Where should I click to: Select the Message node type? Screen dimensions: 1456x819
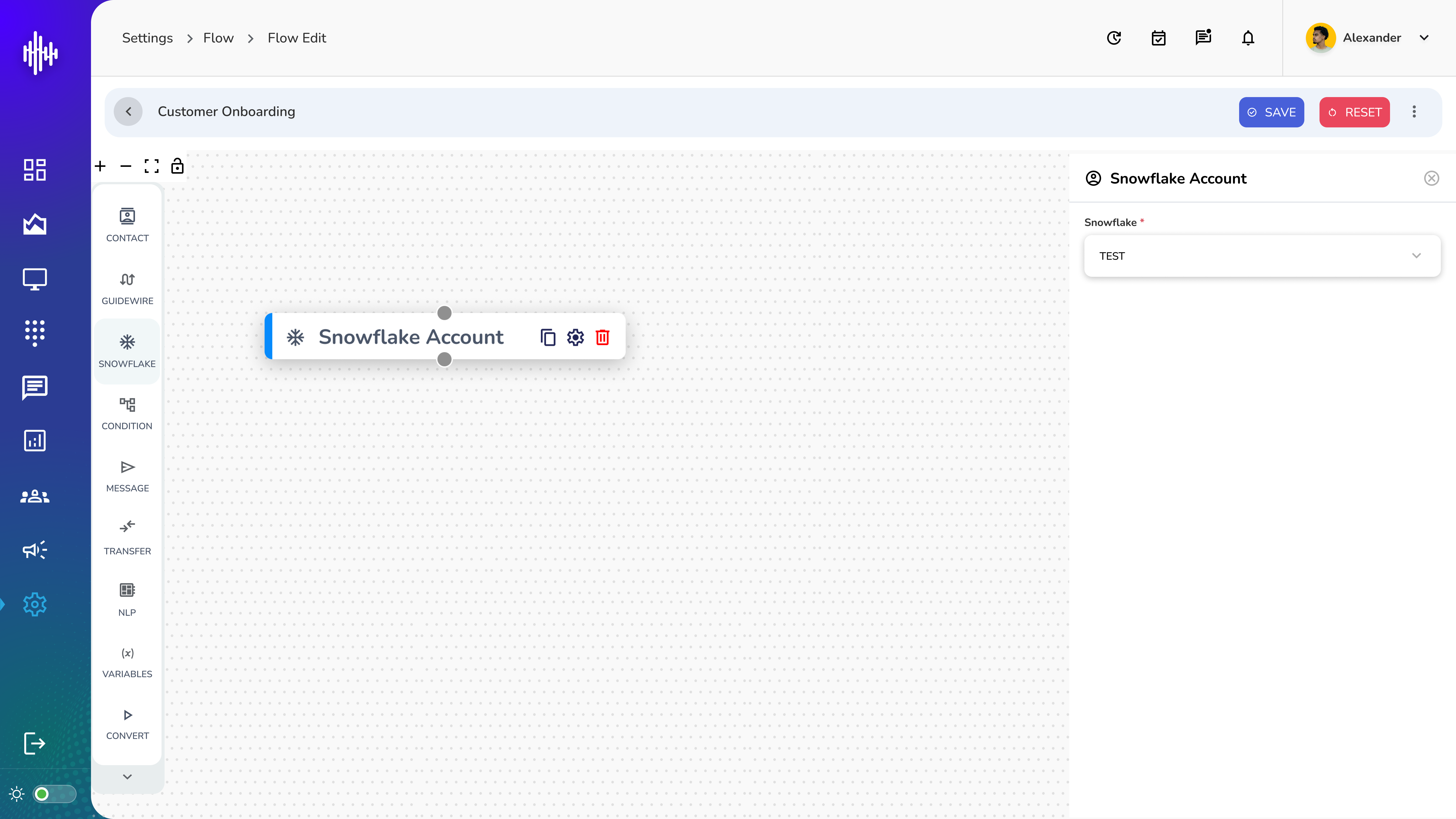[x=127, y=476]
